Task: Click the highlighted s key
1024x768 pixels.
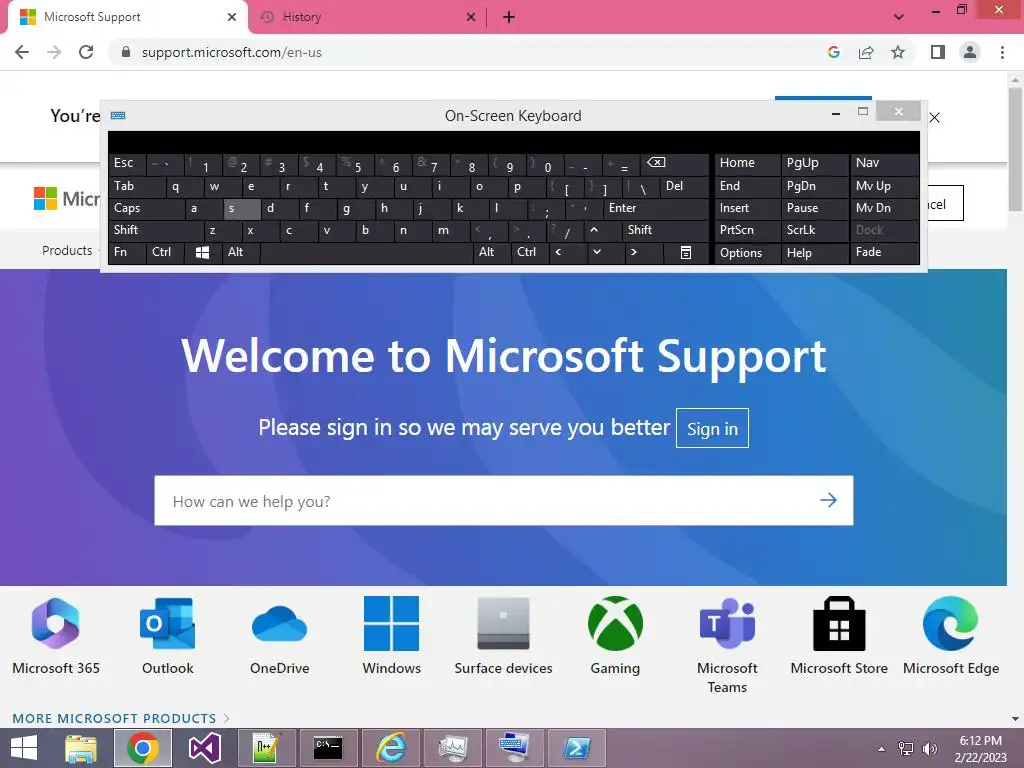Action: tap(241, 208)
